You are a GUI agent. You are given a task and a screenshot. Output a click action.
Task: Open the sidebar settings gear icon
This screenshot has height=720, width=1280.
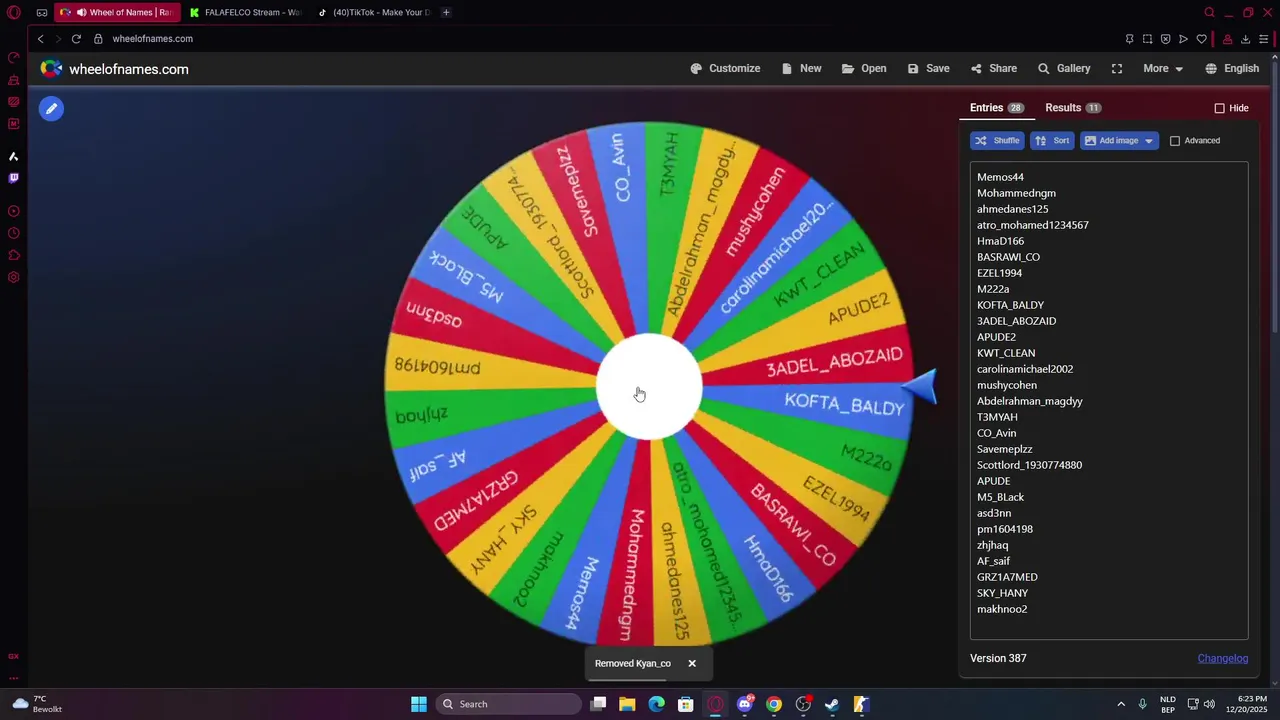(x=14, y=277)
